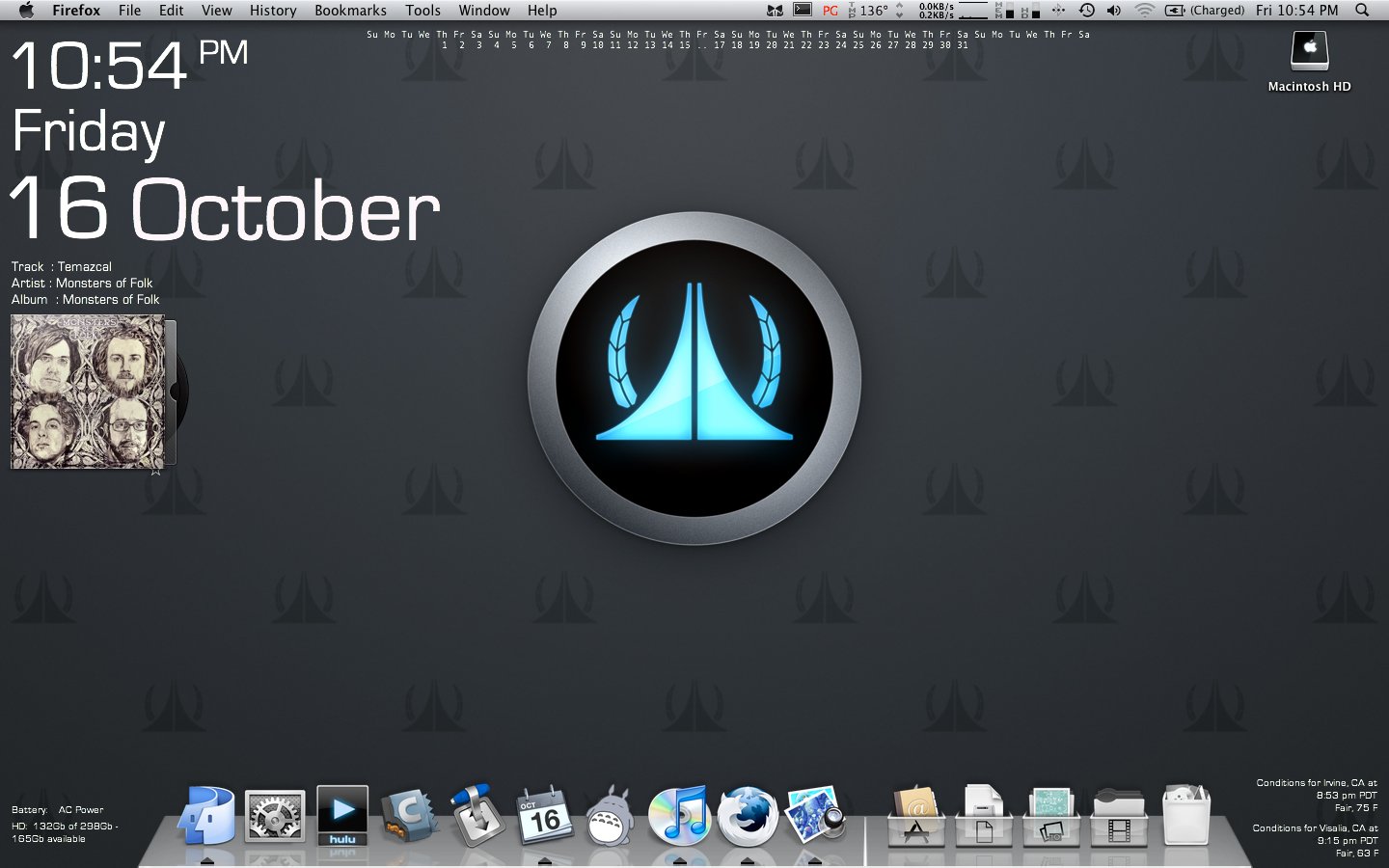Click the Album : Monsters of Folk line
This screenshot has width=1389, height=868.
click(x=85, y=299)
